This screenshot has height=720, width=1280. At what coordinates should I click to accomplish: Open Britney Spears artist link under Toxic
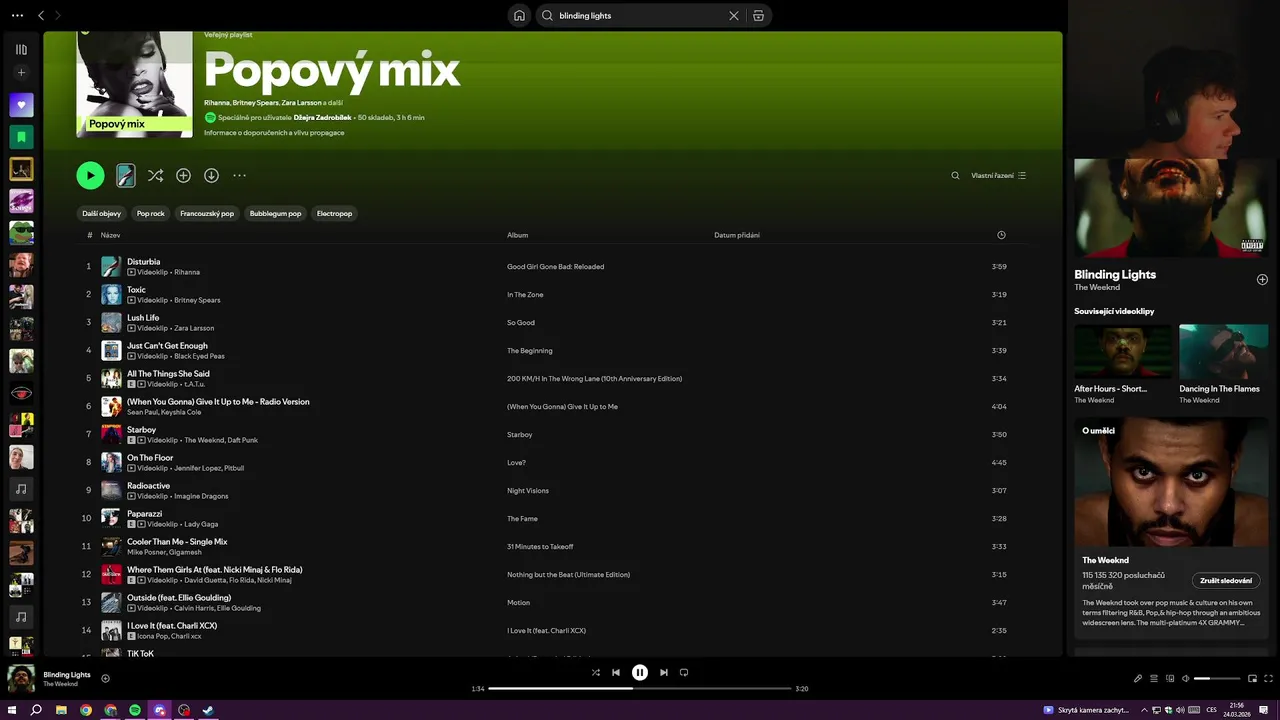[x=197, y=300]
